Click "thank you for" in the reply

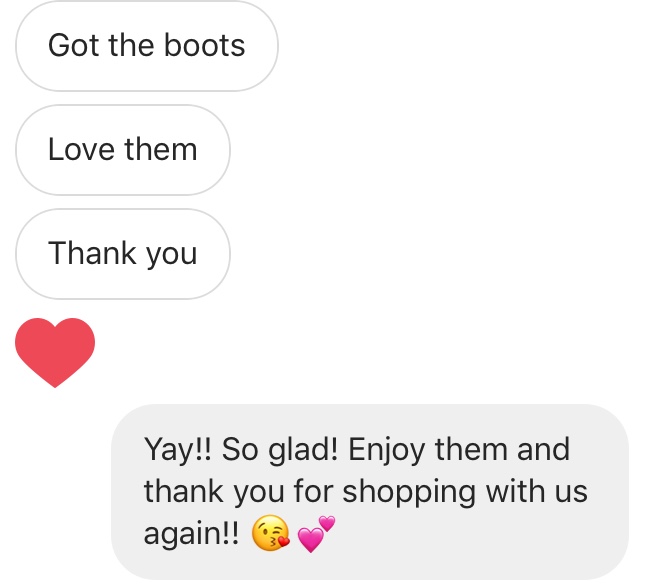coord(239,492)
